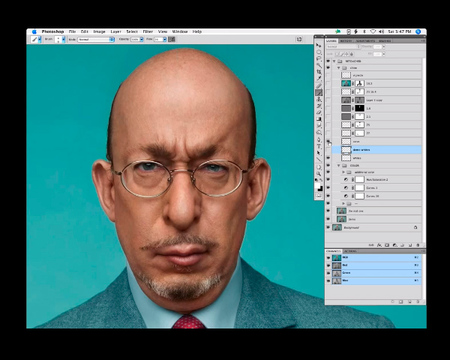Viewport: 450px width, 360px height.
Task: Click the lock all icon
Action: [x=352, y=54]
